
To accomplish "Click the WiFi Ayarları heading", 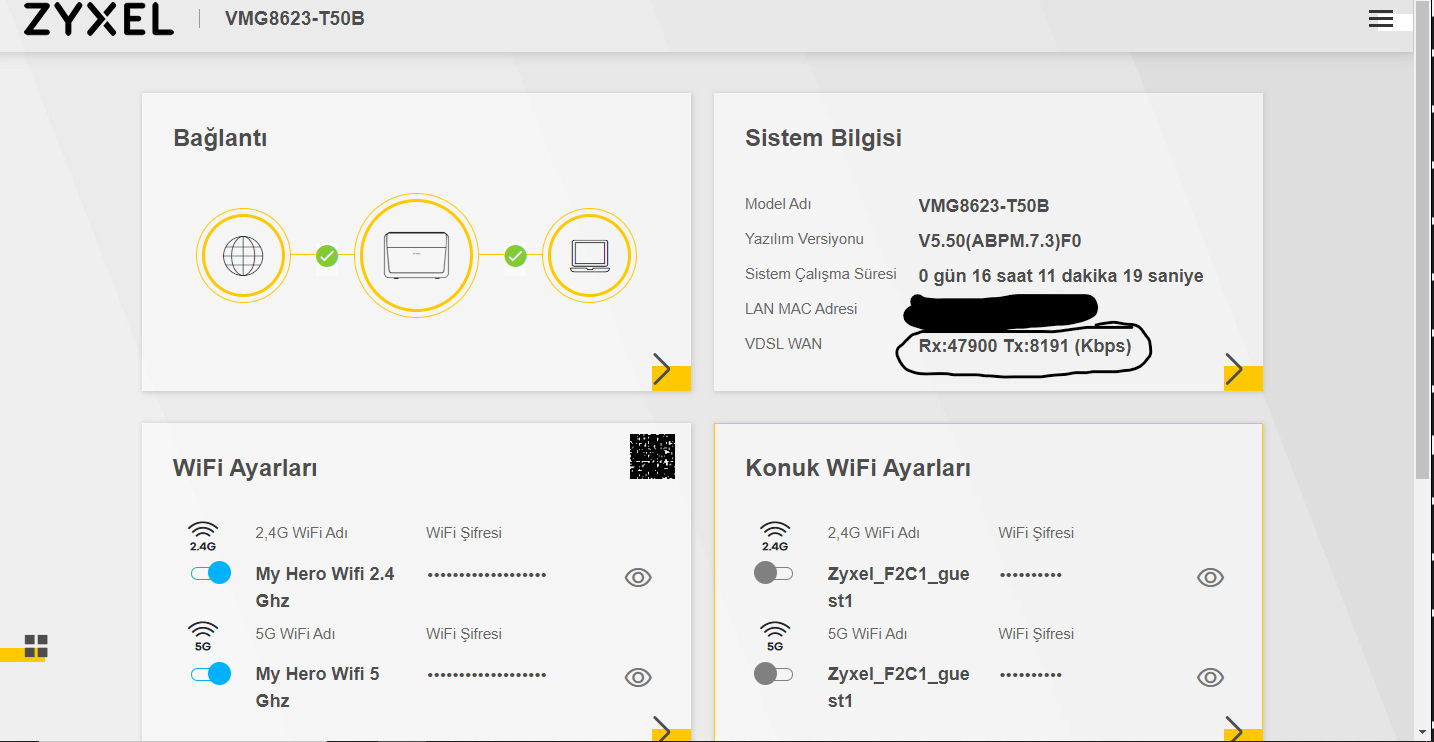I will tap(245, 468).
